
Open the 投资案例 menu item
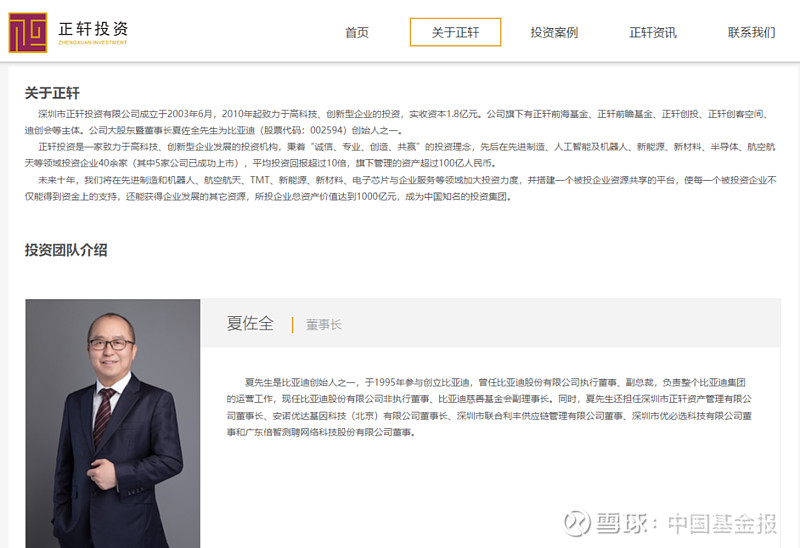point(554,33)
